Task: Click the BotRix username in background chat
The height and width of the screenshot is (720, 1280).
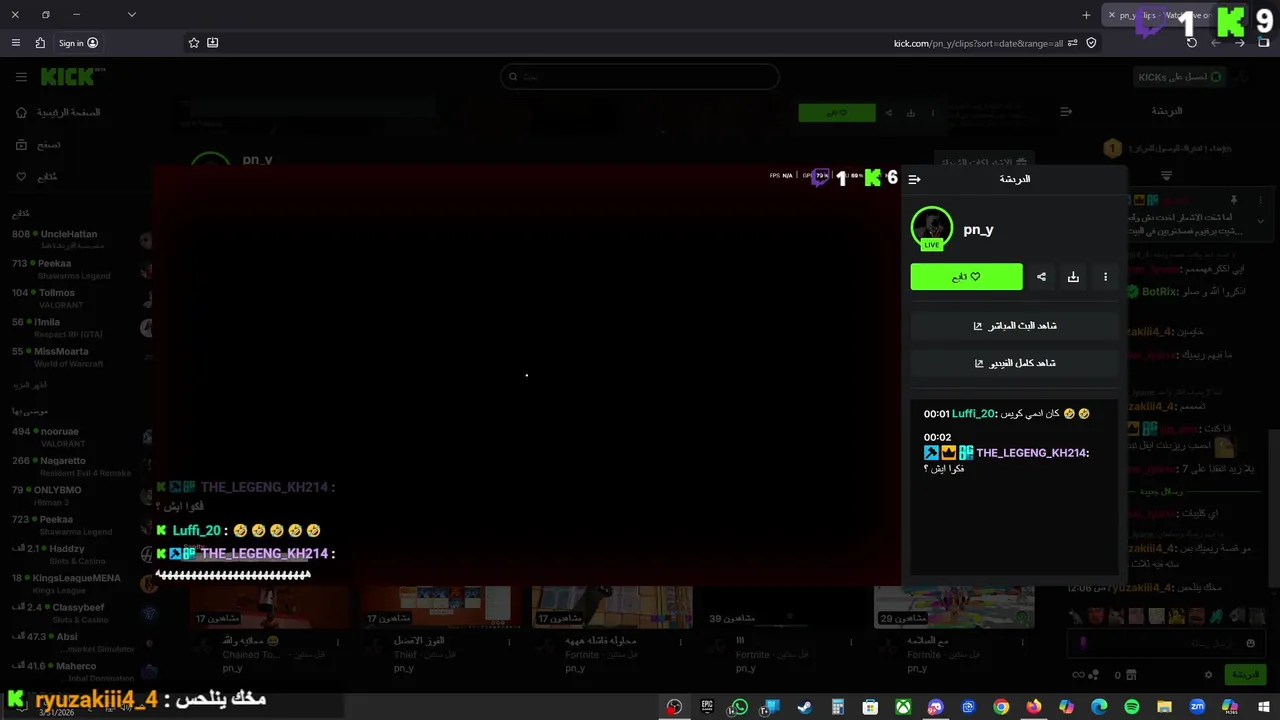Action: pyautogui.click(x=1159, y=292)
